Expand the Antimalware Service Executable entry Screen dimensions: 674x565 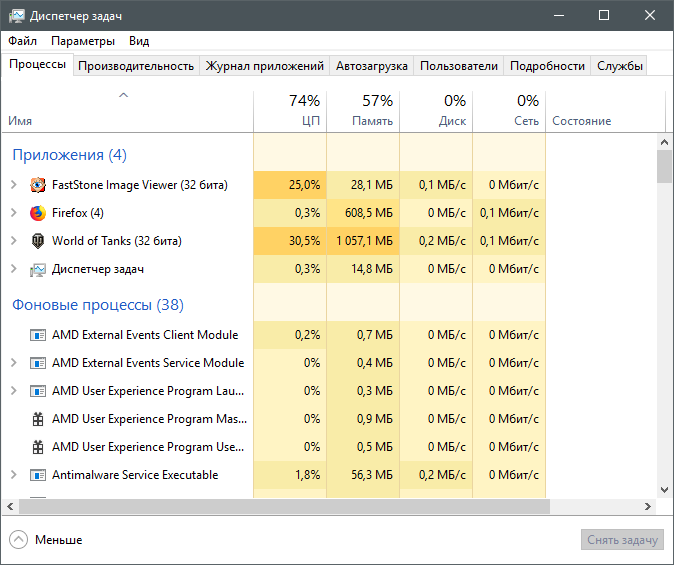(x=13, y=475)
